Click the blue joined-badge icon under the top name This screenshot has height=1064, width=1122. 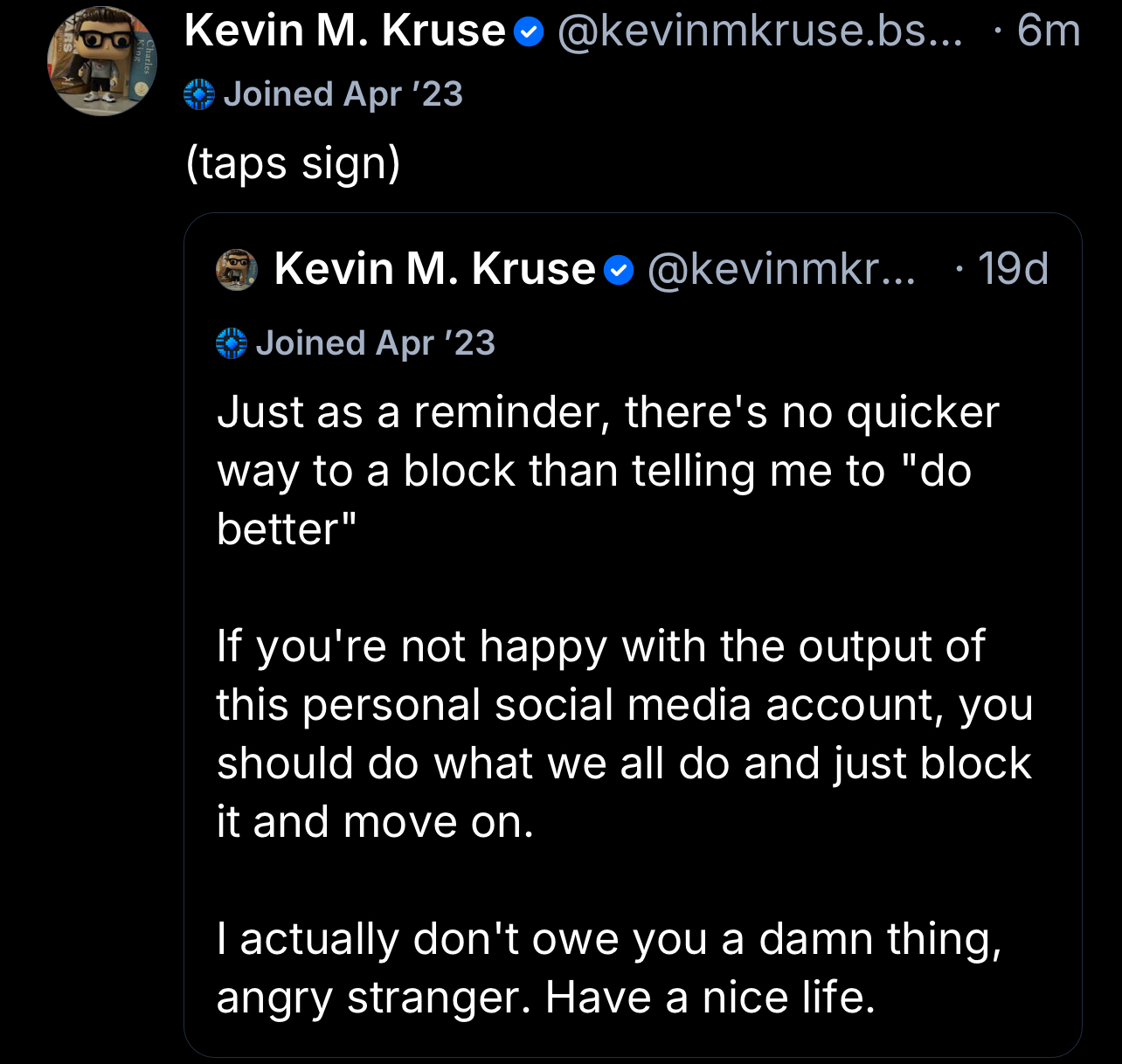coord(199,94)
